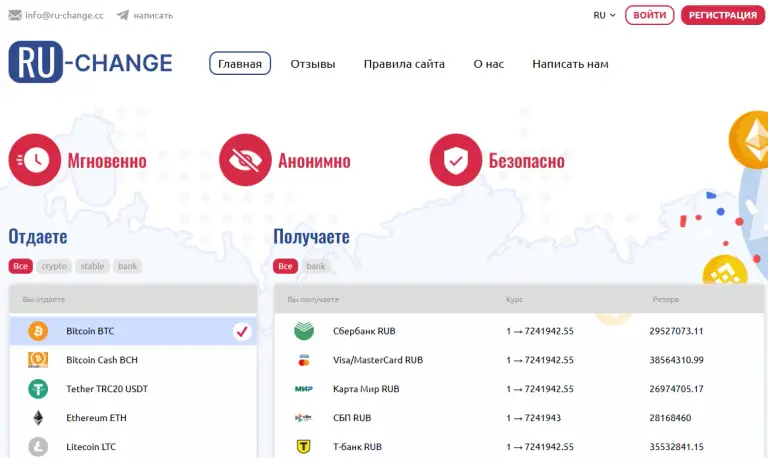Select the Litecoin LTC row
This screenshot has height=458, width=768.
[x=133, y=447]
